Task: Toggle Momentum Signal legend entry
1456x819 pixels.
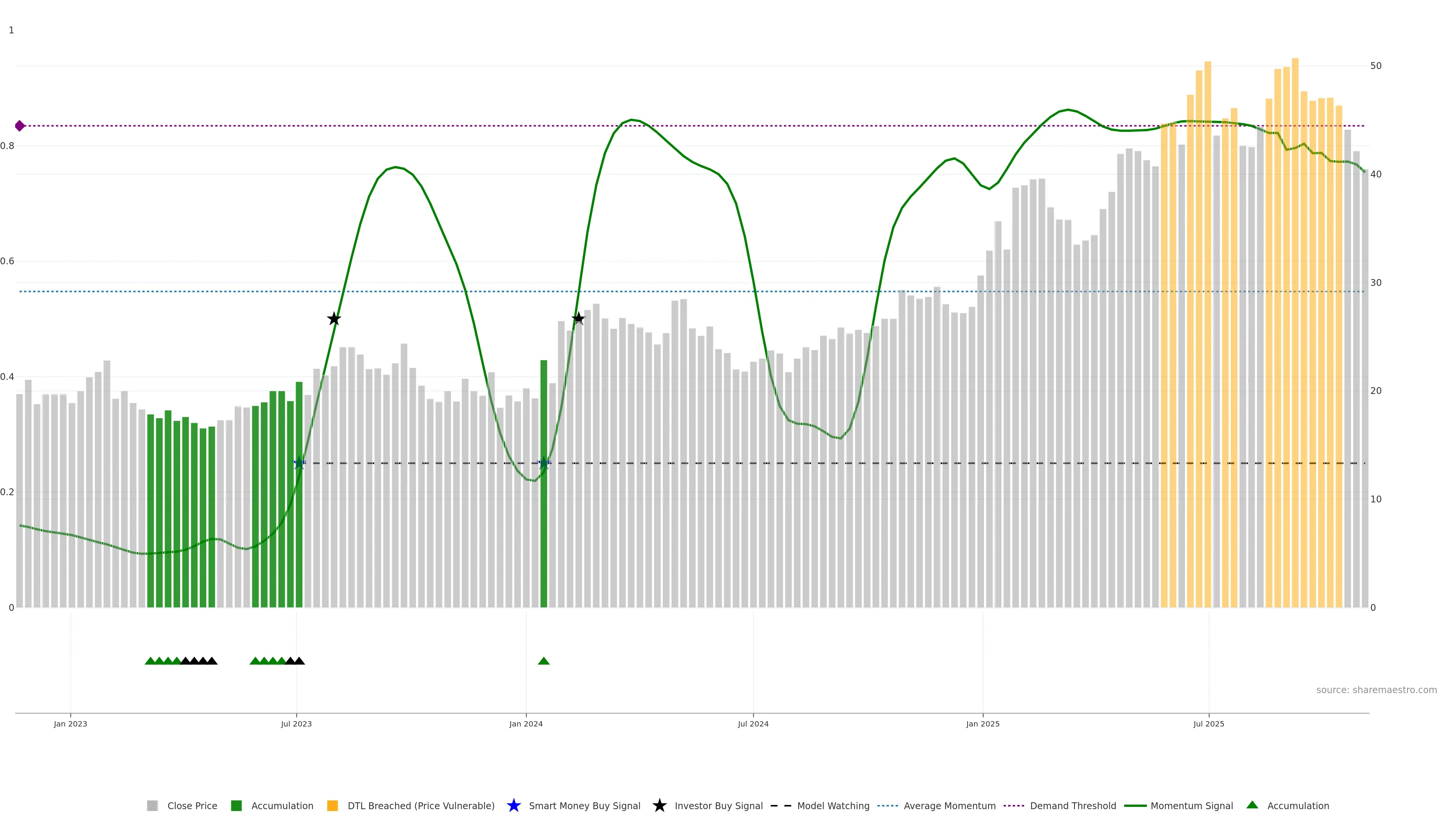Action: [1191, 805]
